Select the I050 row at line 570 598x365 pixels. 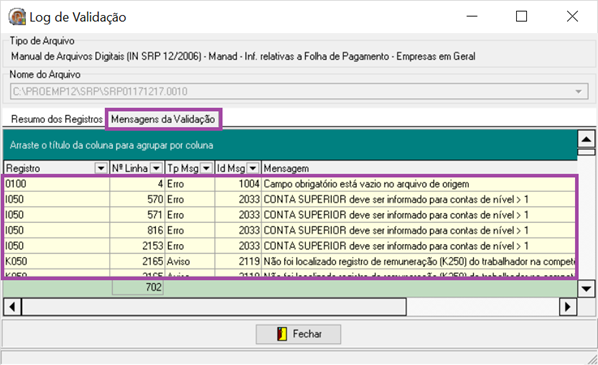click(290, 199)
